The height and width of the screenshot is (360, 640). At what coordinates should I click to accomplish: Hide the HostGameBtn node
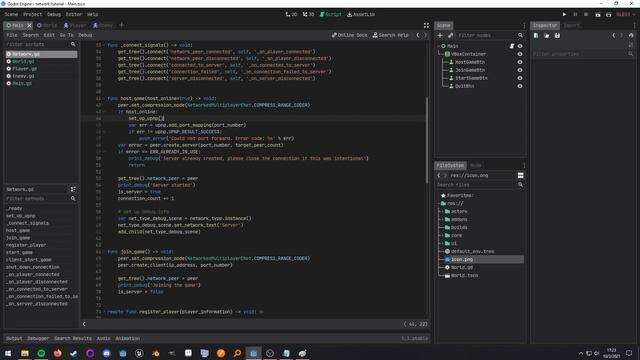click(x=520, y=62)
